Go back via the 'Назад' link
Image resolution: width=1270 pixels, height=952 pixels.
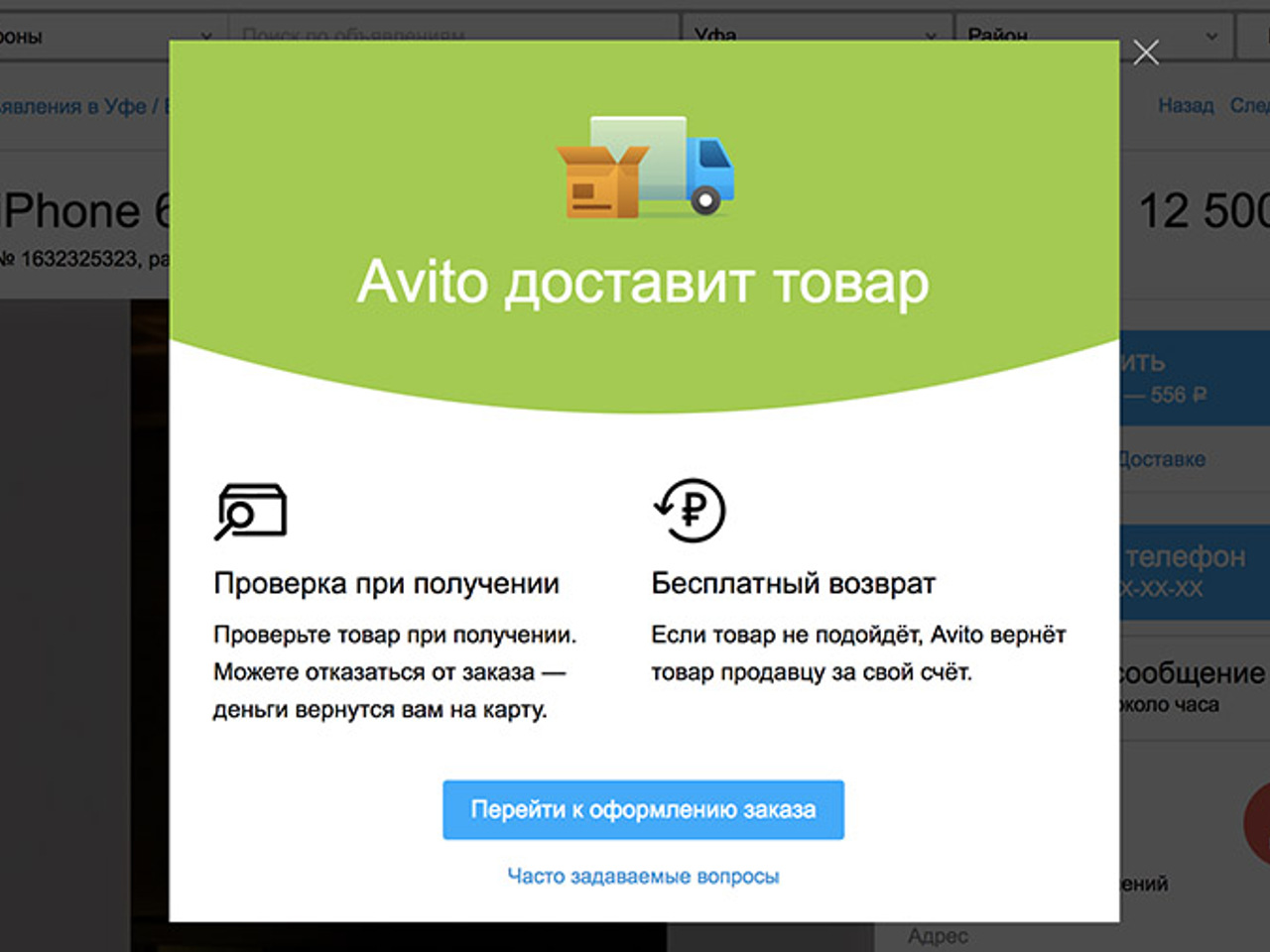click(x=1185, y=105)
